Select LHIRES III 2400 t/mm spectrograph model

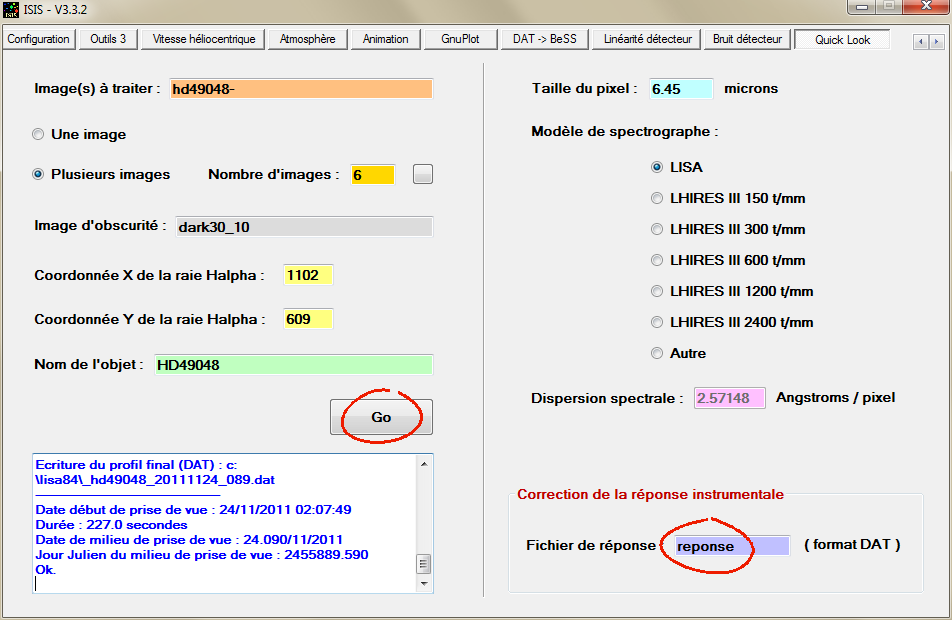657,322
